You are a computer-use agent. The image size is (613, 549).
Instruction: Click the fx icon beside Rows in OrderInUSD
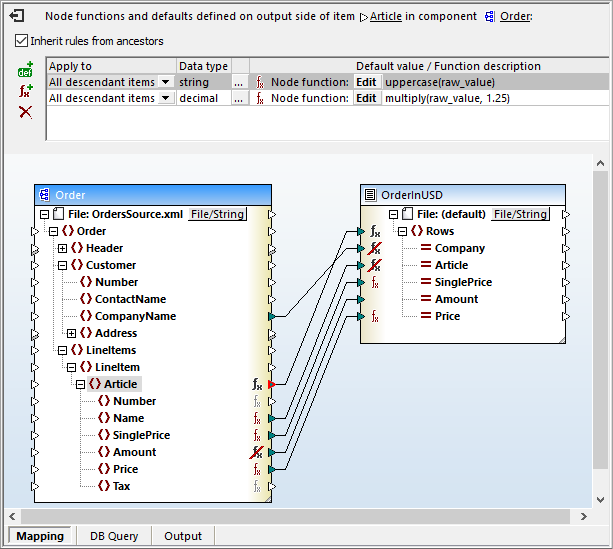click(375, 231)
